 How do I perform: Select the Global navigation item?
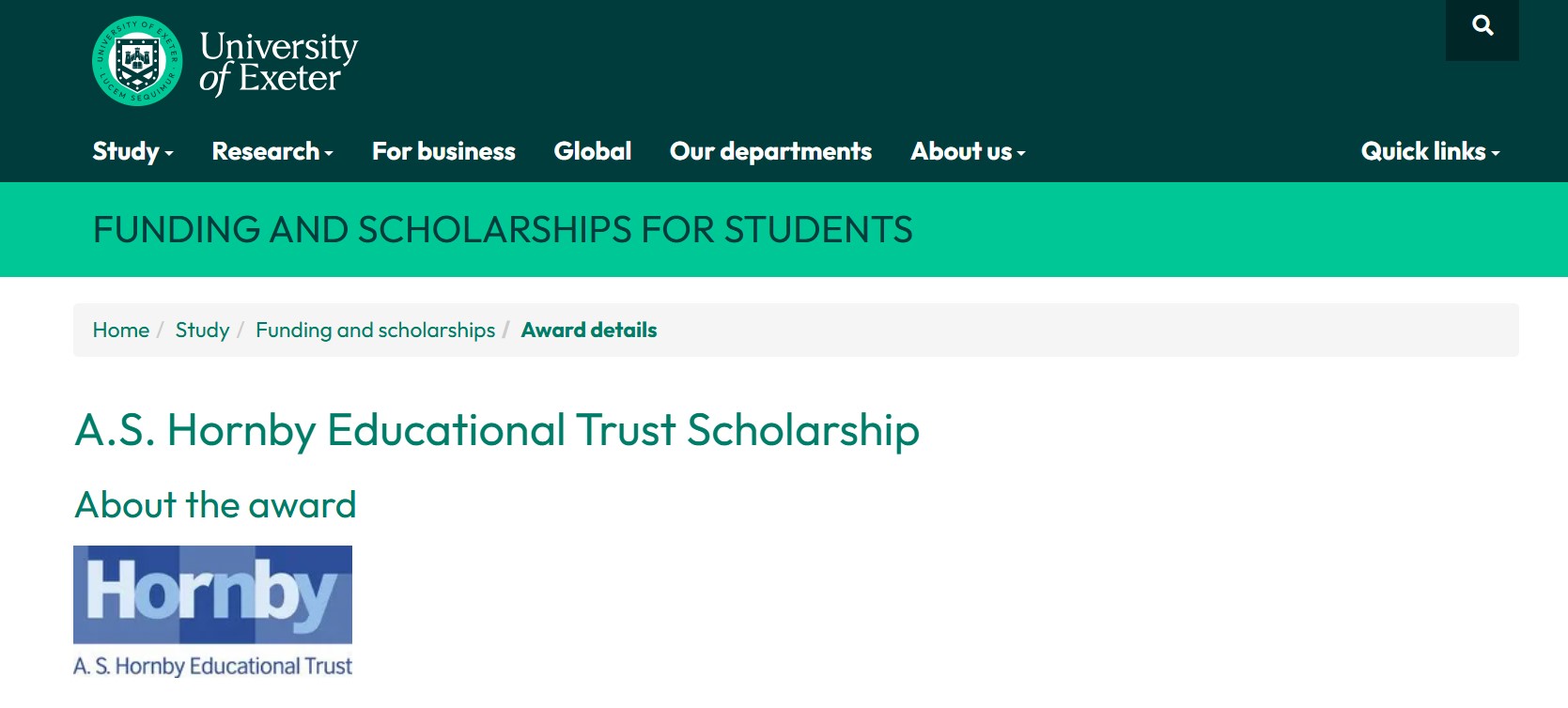593,151
